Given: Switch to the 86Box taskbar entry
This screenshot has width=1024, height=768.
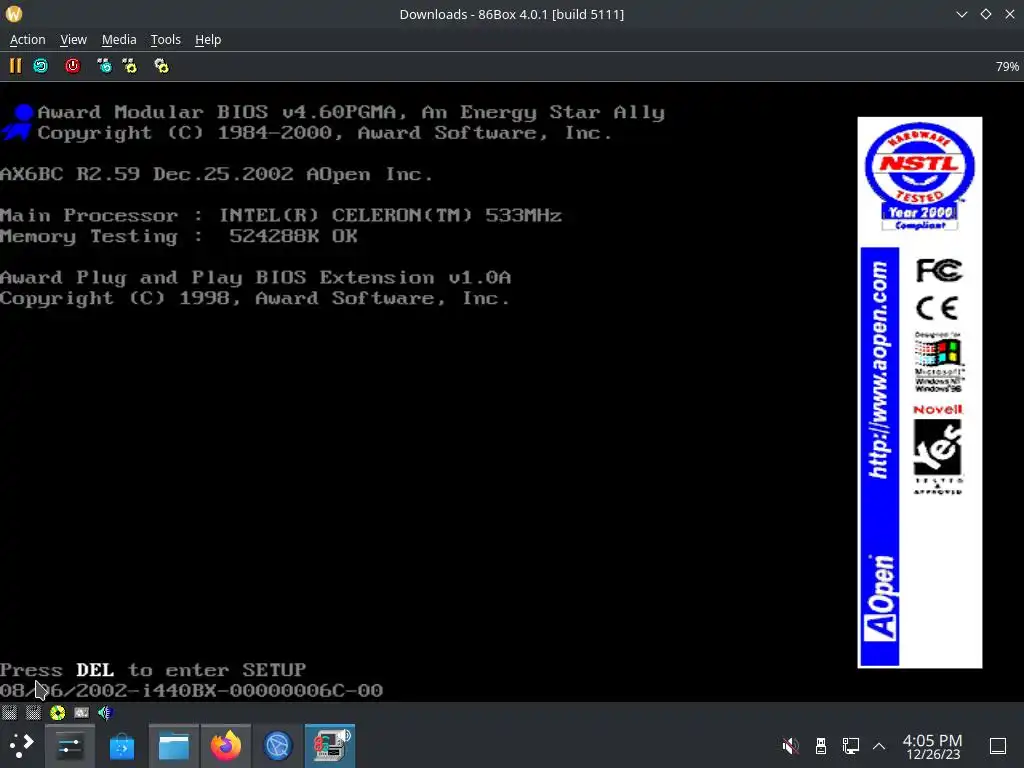Looking at the screenshot, I should [x=330, y=746].
